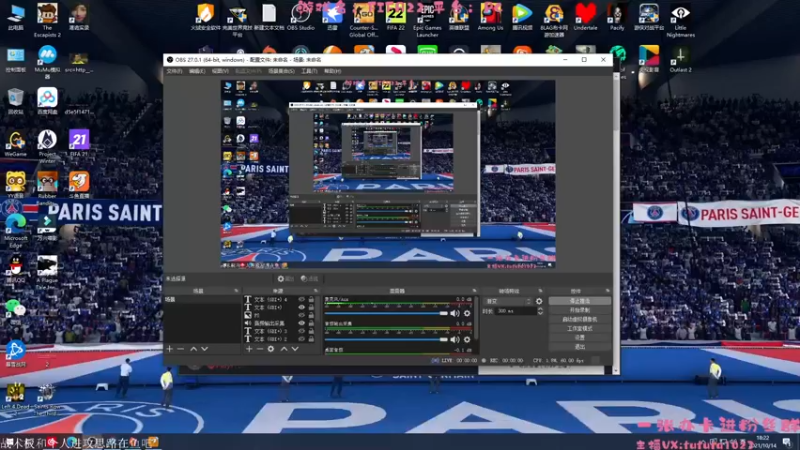Open the 工具(T) menu
800x450 pixels.
click(x=309, y=71)
